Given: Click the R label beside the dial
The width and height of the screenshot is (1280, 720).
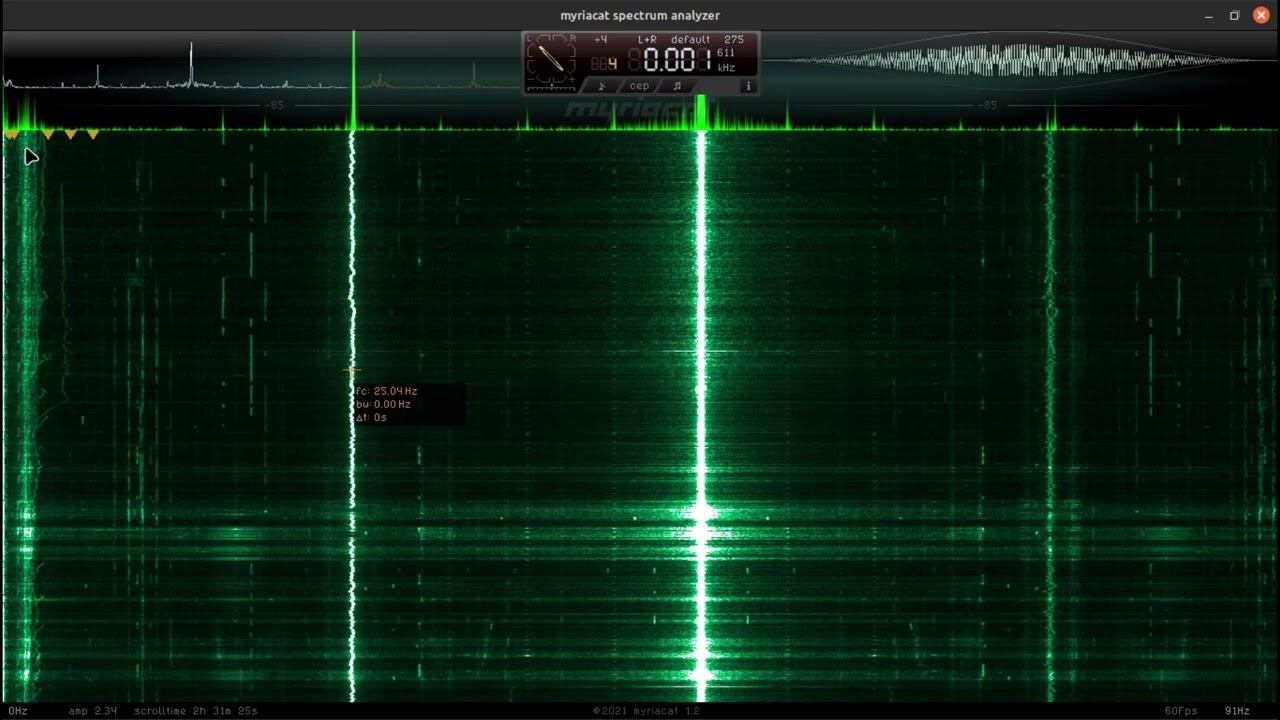Looking at the screenshot, I should tap(573, 38).
